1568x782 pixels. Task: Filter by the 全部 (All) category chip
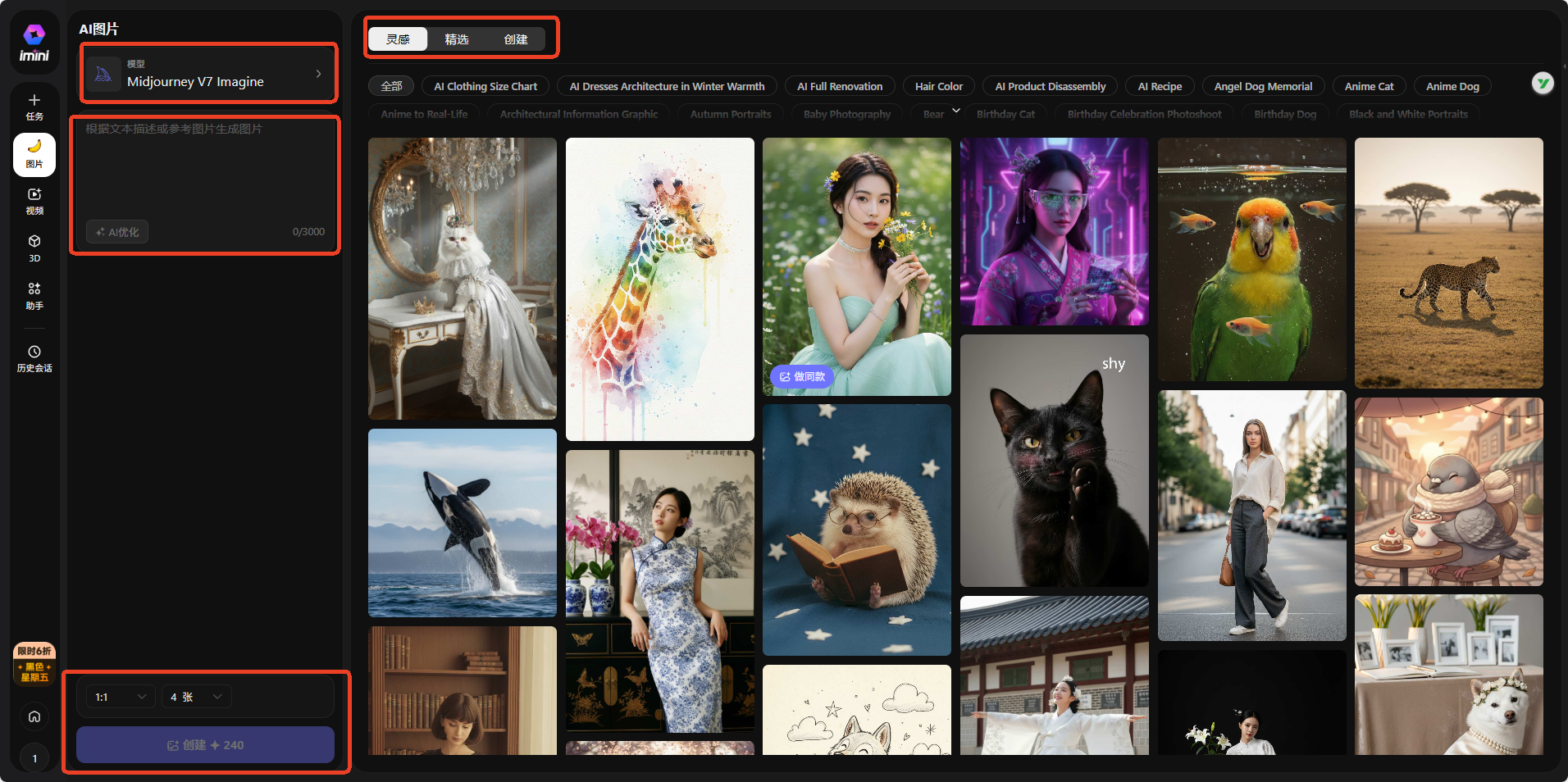(x=391, y=86)
